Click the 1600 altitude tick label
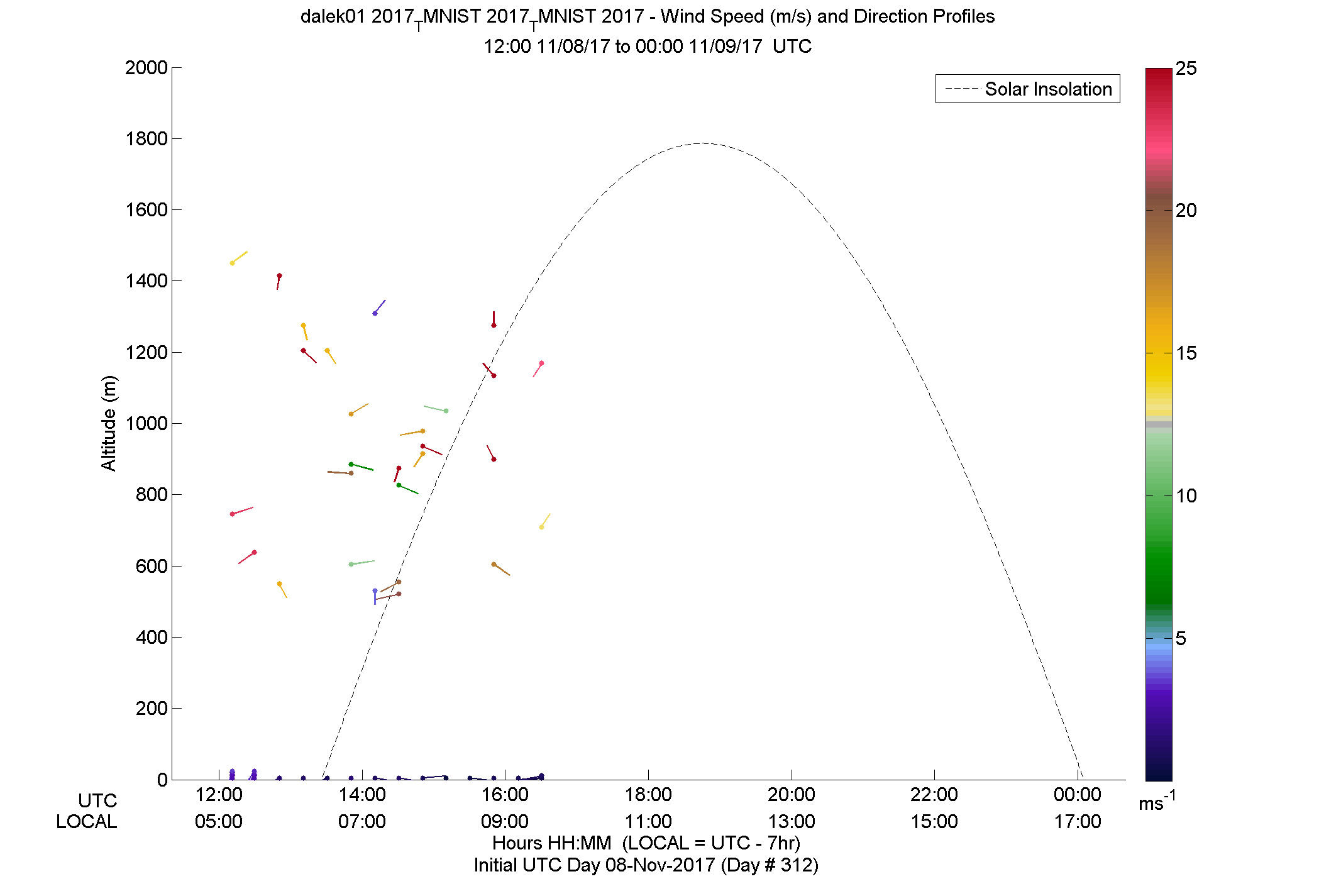 point(146,209)
